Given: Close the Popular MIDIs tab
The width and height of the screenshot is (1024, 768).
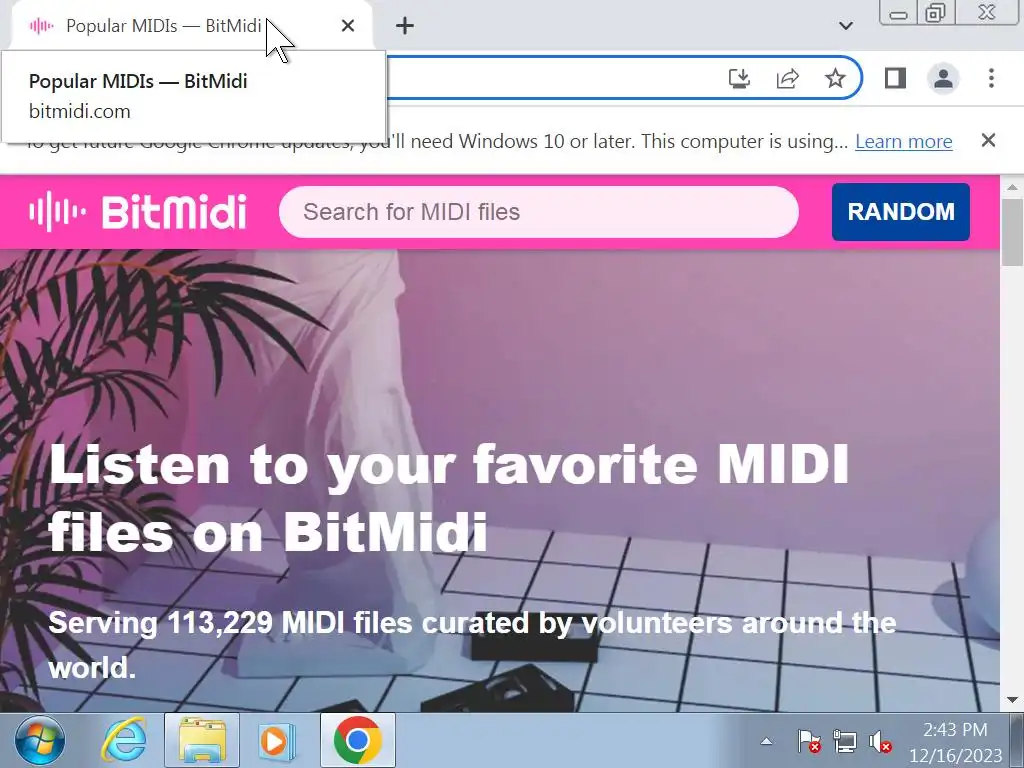Looking at the screenshot, I should click(x=348, y=25).
